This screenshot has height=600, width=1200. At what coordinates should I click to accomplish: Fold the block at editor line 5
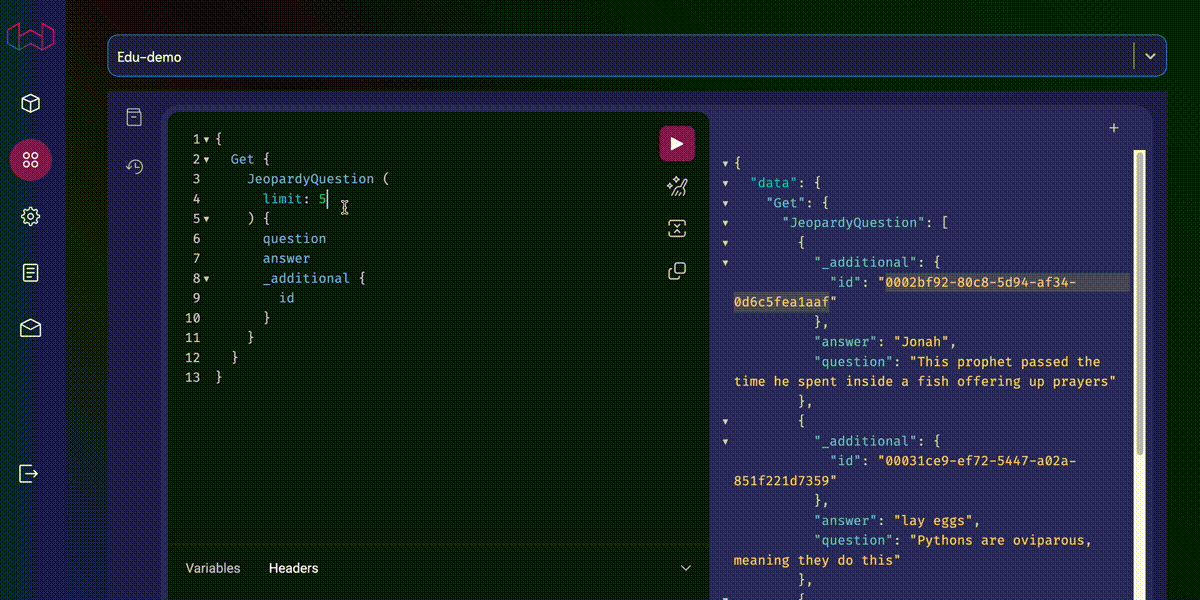click(x=206, y=219)
